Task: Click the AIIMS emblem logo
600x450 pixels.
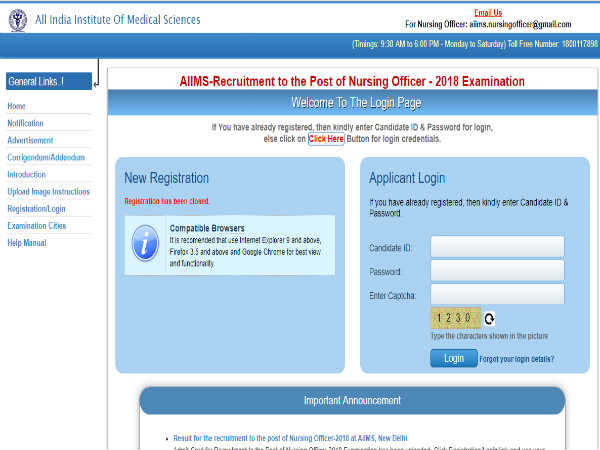Action: pos(18,20)
